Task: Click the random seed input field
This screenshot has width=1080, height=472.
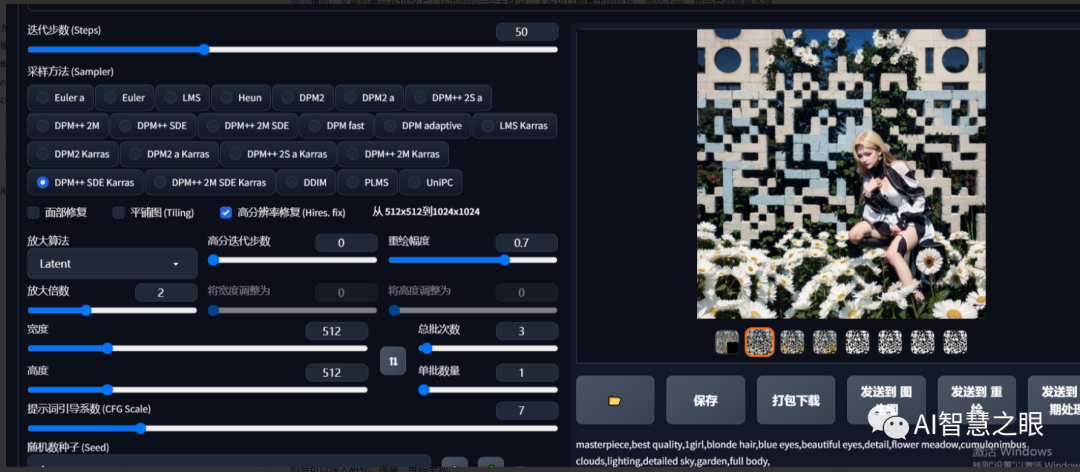Action: pos(229,463)
